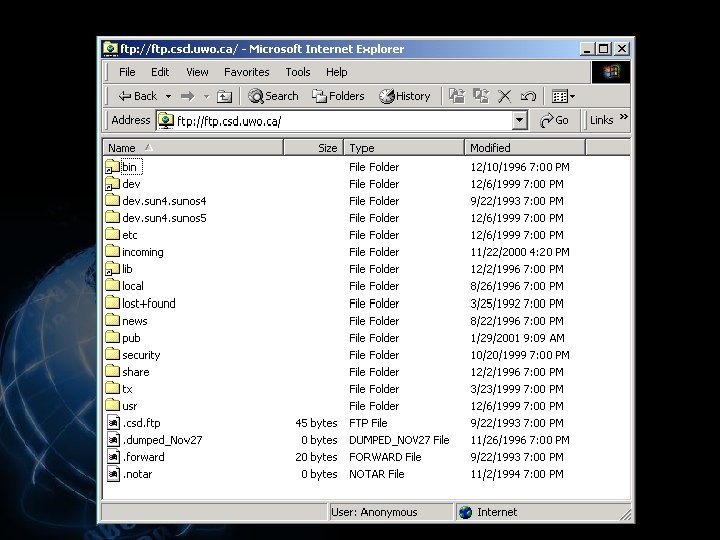The width and height of the screenshot is (720, 540).
Task: Select the etc folder icon
Action: point(112,235)
